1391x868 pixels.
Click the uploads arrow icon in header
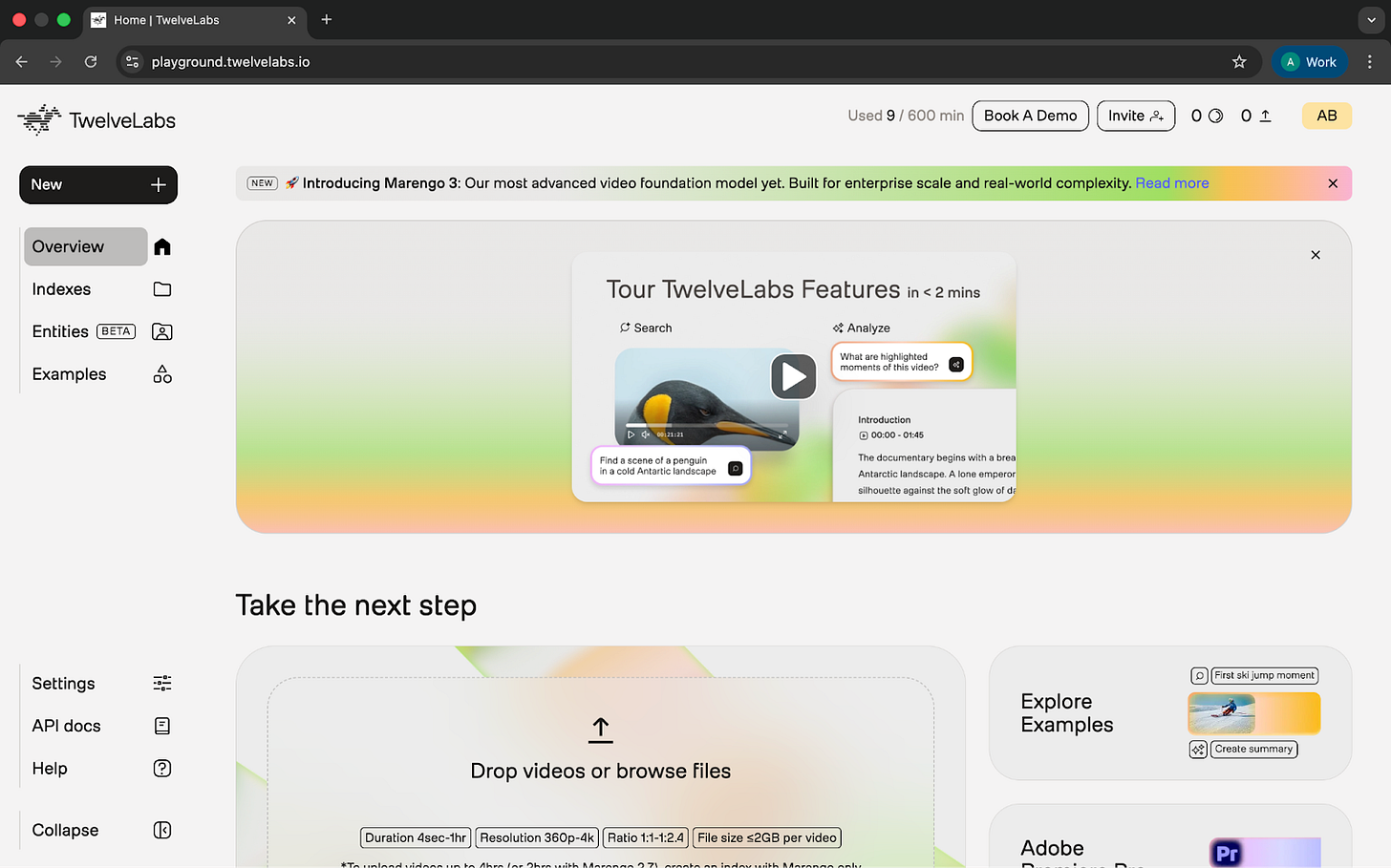click(x=1265, y=116)
